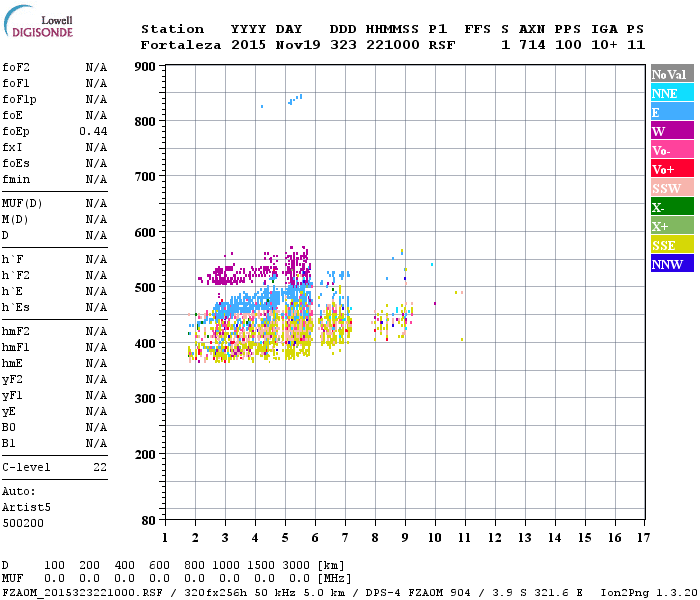
Task: Click the 3000 km distance value
Action: click(296, 566)
